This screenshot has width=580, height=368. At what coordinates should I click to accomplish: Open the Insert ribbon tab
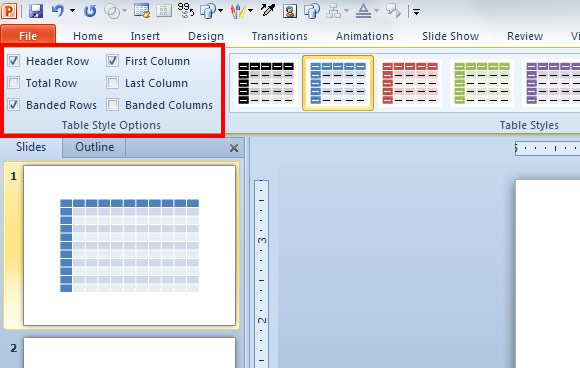(145, 36)
